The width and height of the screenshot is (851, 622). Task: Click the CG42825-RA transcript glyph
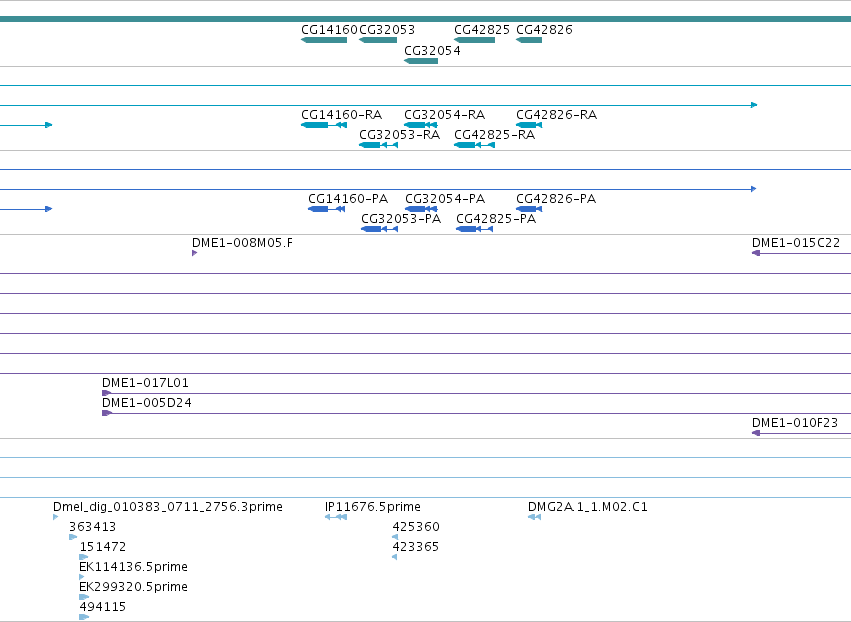click(x=474, y=145)
